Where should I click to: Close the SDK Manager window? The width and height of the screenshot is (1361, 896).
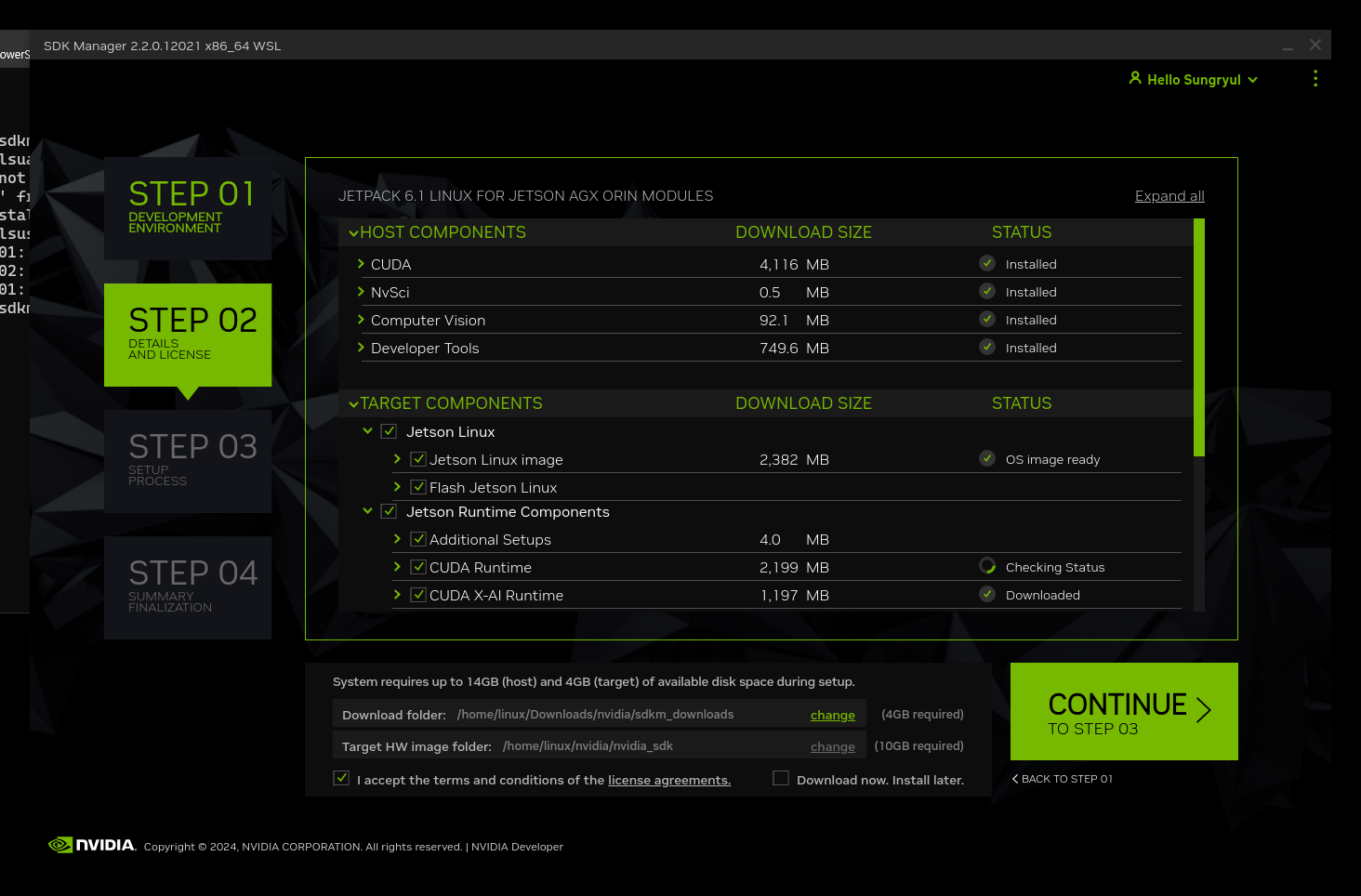coord(1315,45)
